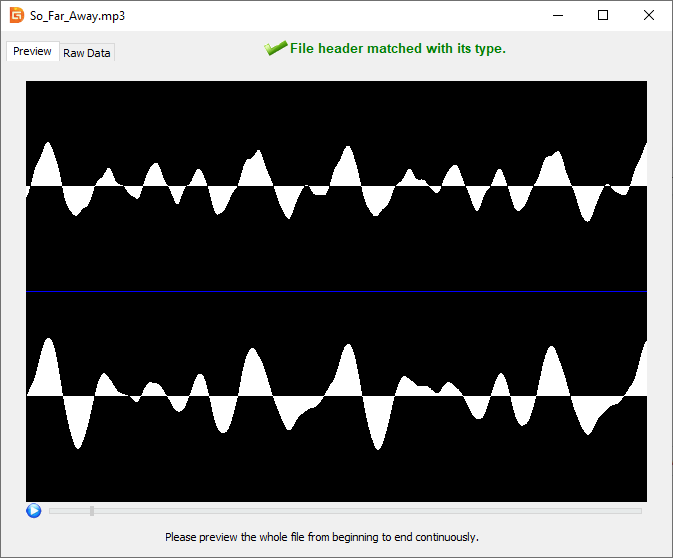This screenshot has height=558, width=673.
Task: Select the Preview tab
Action: [32, 51]
